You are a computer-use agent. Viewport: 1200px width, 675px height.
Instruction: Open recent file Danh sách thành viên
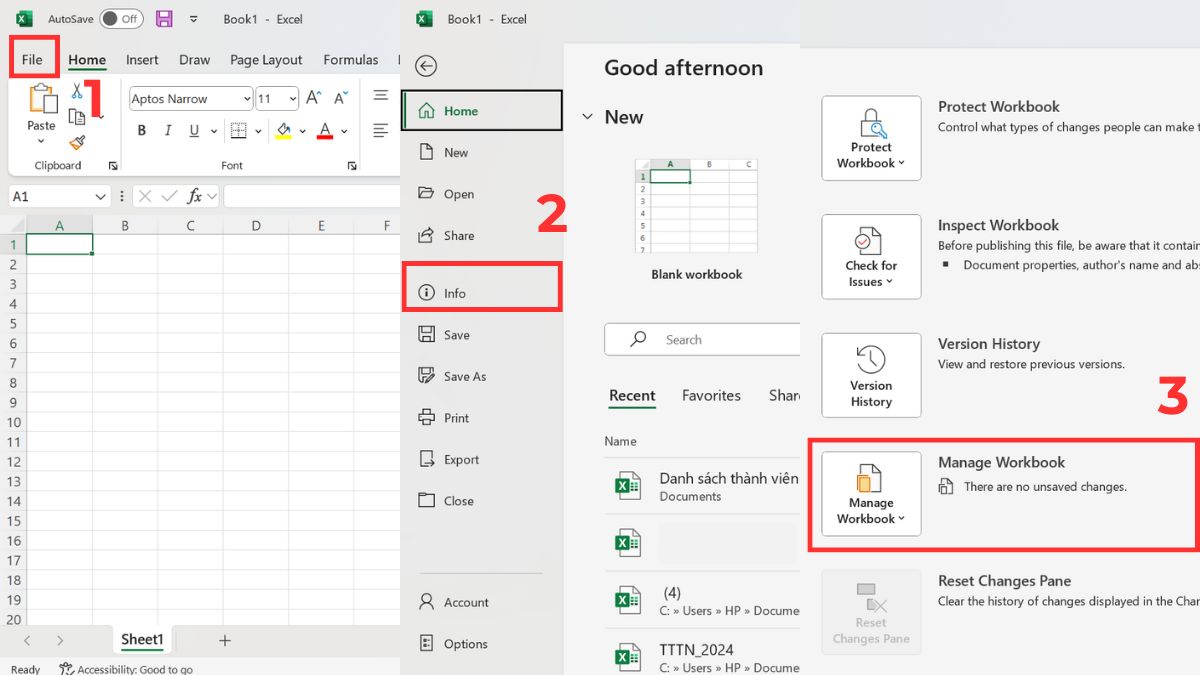[702, 486]
